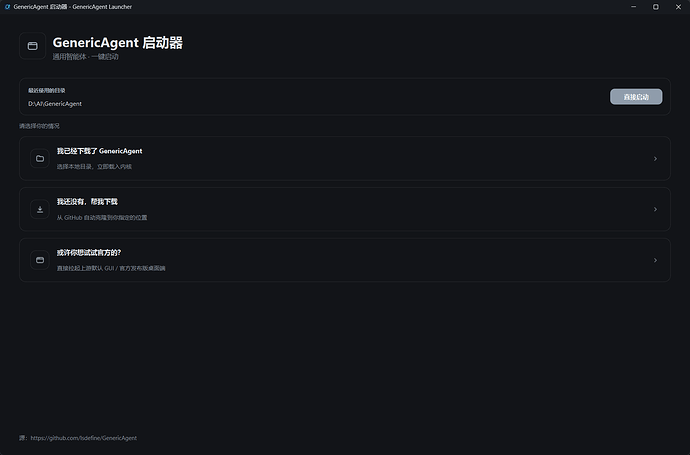Expand chevron on 我已经下载了 GenericAgent card
The image size is (690, 455).
pyautogui.click(x=655, y=158)
